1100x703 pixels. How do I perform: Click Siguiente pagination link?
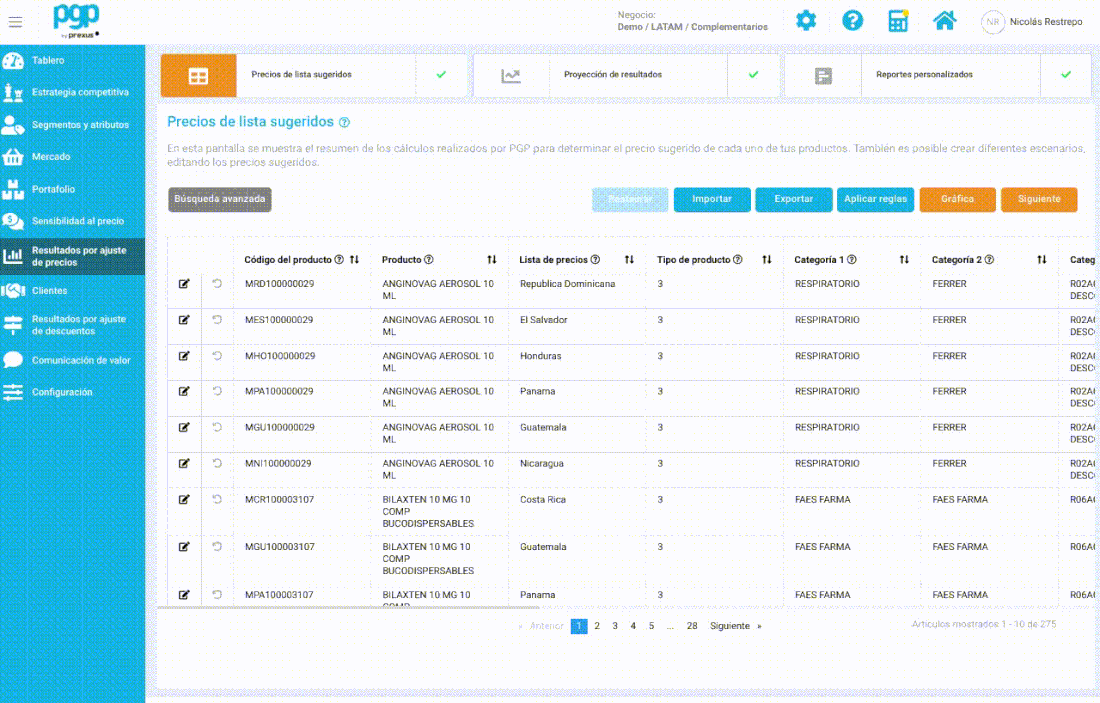(735, 626)
